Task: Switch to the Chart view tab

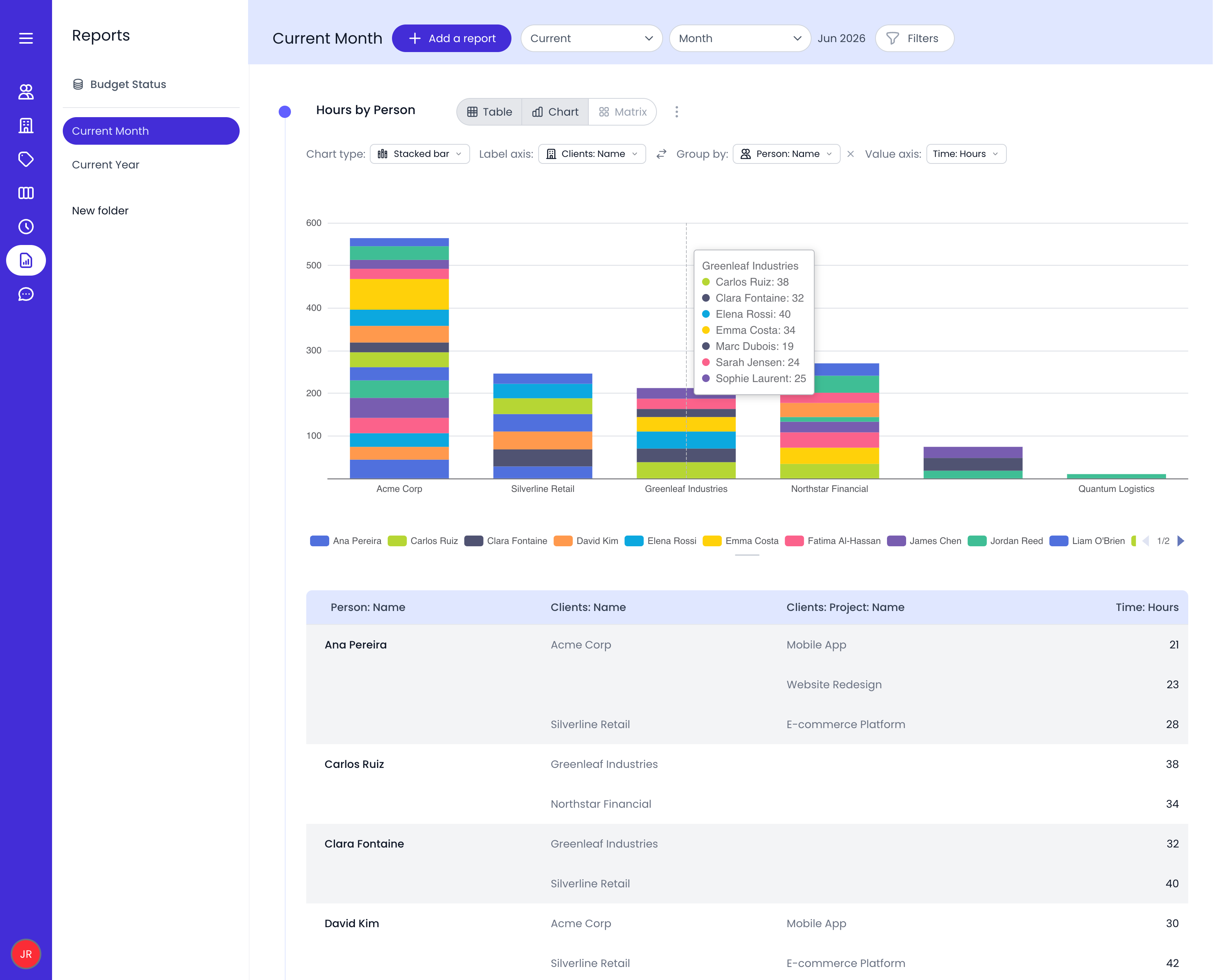Action: [555, 112]
